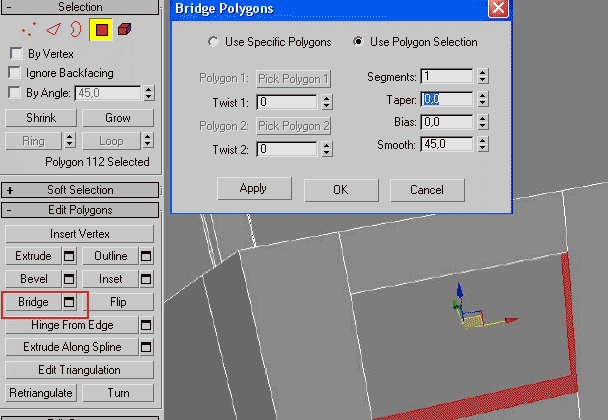
Task: Adjust Smooth spinner arrows
Action: tap(483, 145)
